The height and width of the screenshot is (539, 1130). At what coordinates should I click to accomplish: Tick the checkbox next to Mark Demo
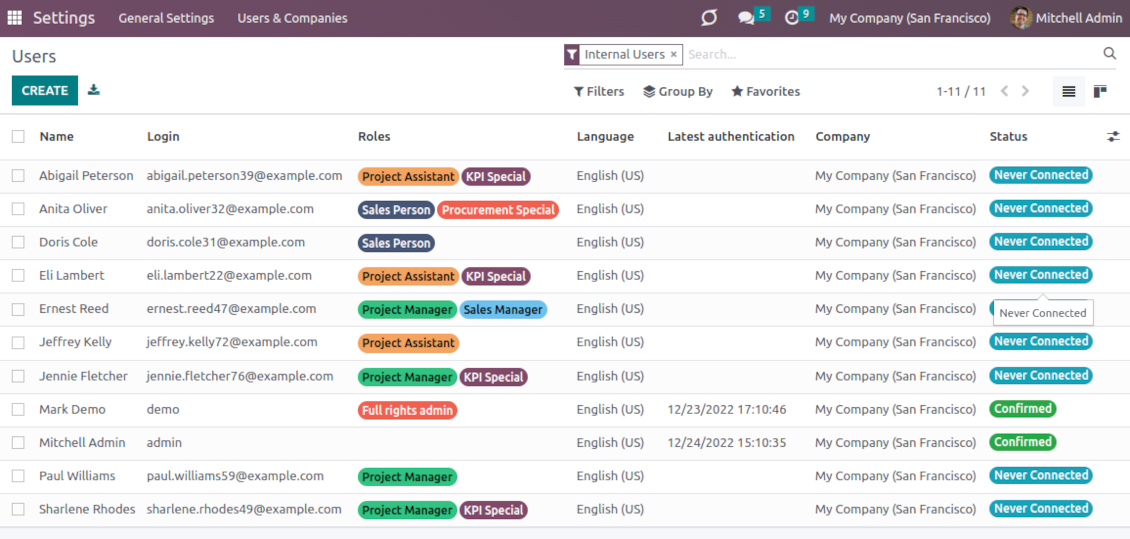pyautogui.click(x=18, y=410)
